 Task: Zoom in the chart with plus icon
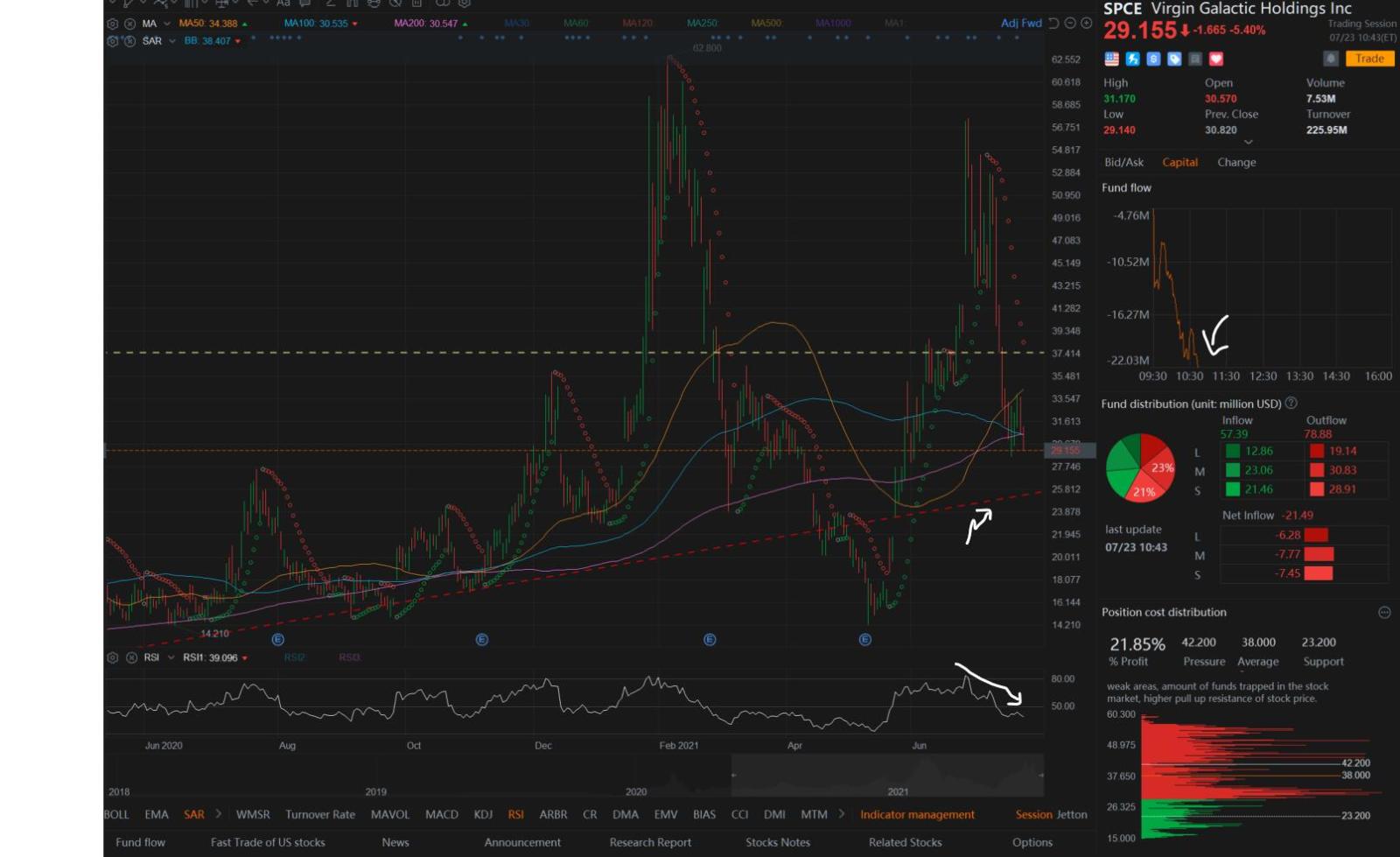click(x=1086, y=24)
